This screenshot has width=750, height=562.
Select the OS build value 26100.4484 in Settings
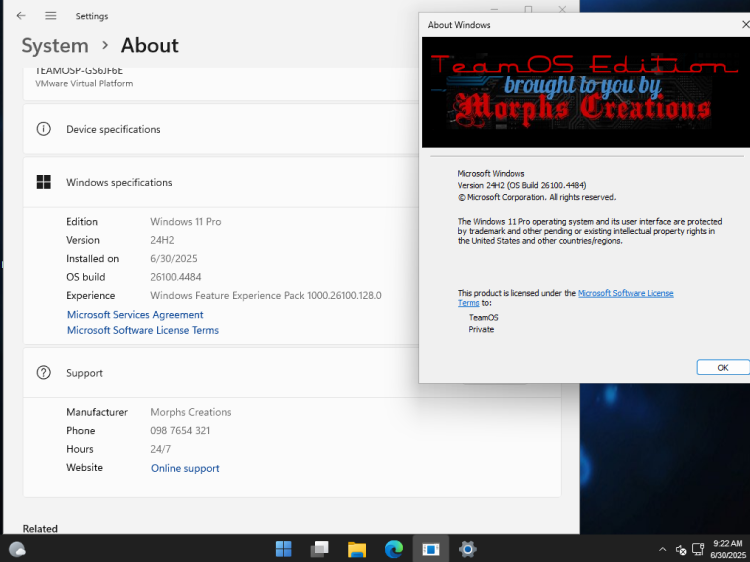coord(176,277)
